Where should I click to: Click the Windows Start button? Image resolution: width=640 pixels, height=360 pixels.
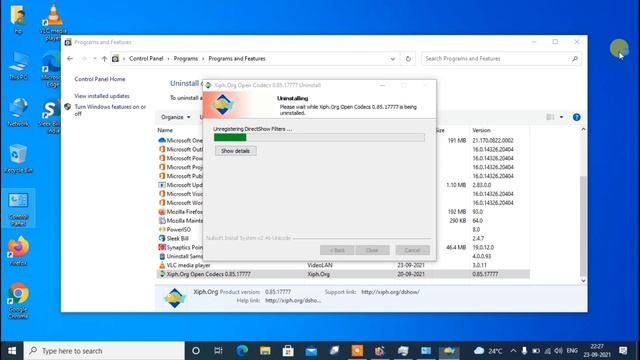pos(12,351)
